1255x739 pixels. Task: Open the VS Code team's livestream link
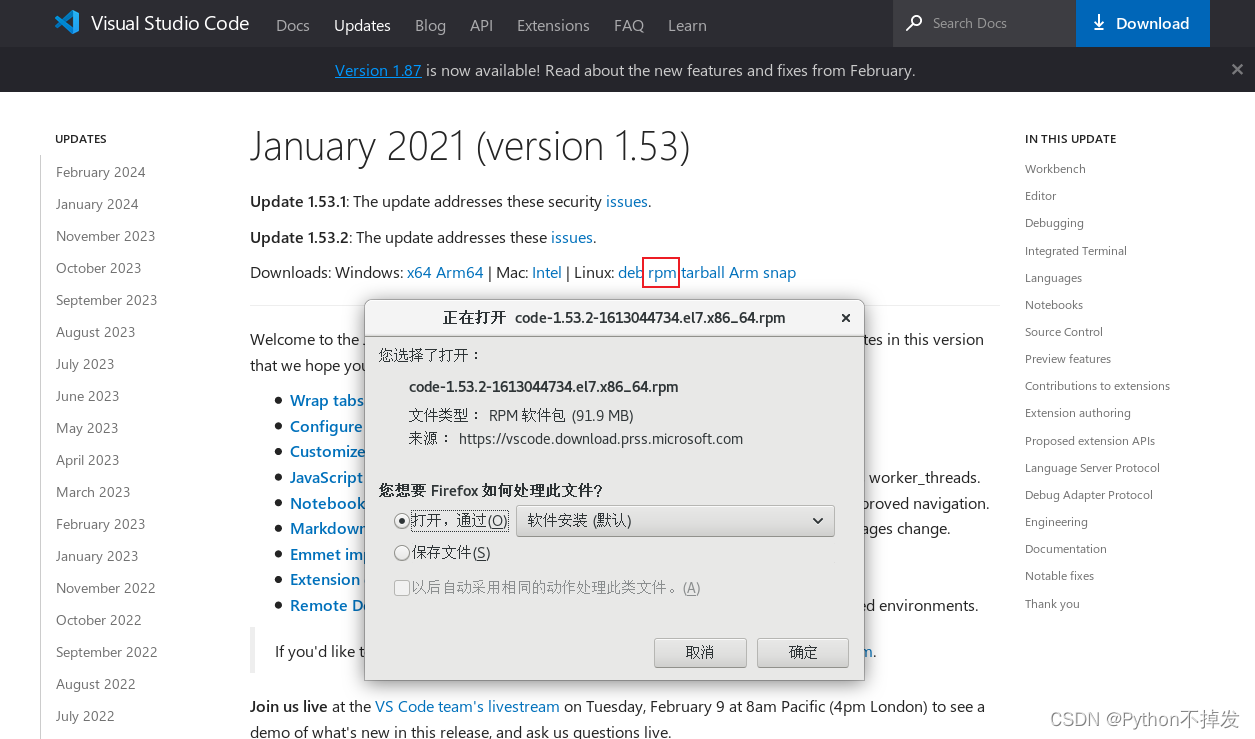pyautogui.click(x=467, y=706)
